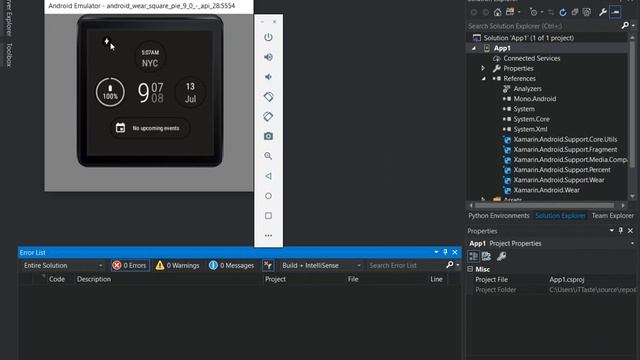The height and width of the screenshot is (360, 640).
Task: Open the Error List window position dropdown arrow
Action: click(x=436, y=252)
